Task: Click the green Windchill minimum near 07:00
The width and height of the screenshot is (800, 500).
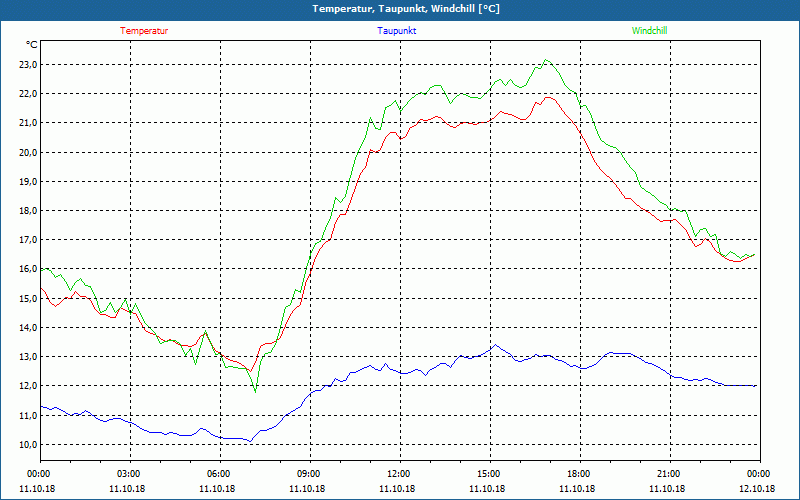Action: click(x=255, y=392)
